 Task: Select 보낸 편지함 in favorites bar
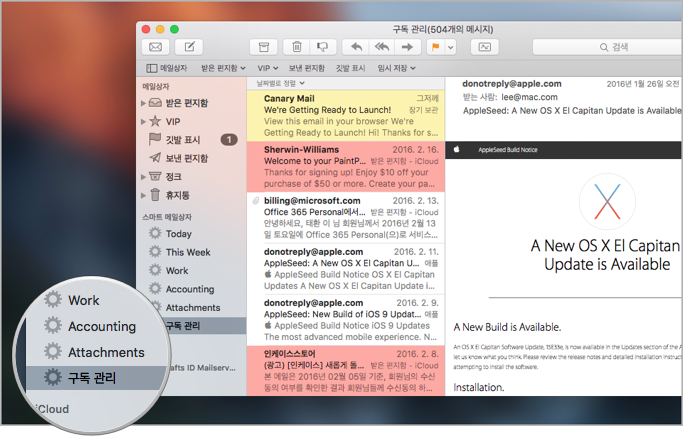307,68
